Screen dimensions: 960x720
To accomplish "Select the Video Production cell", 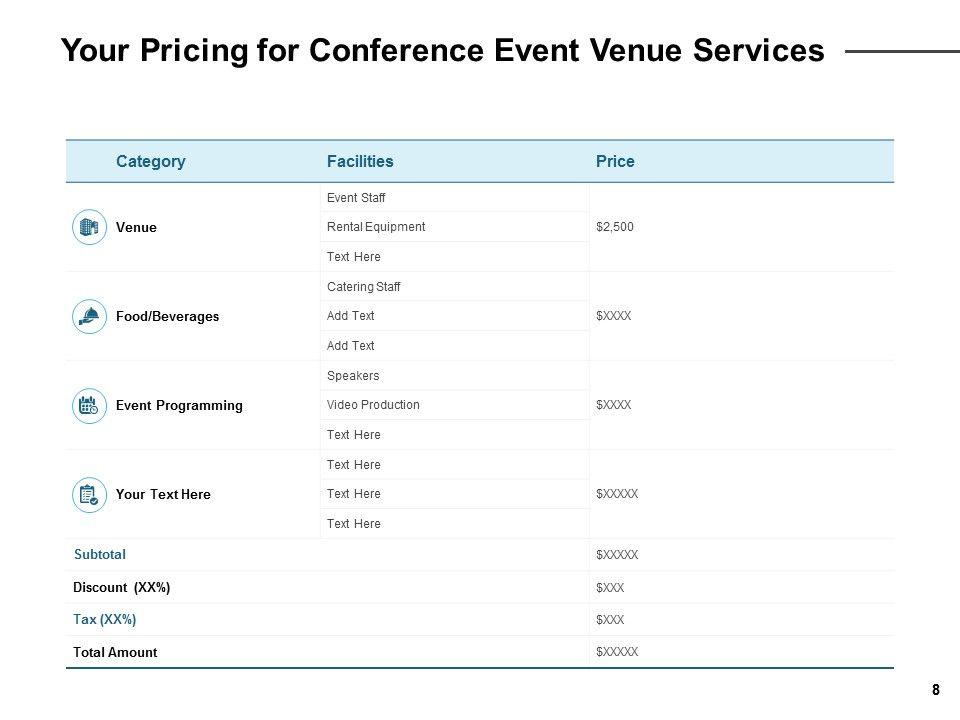I will 373,405.
